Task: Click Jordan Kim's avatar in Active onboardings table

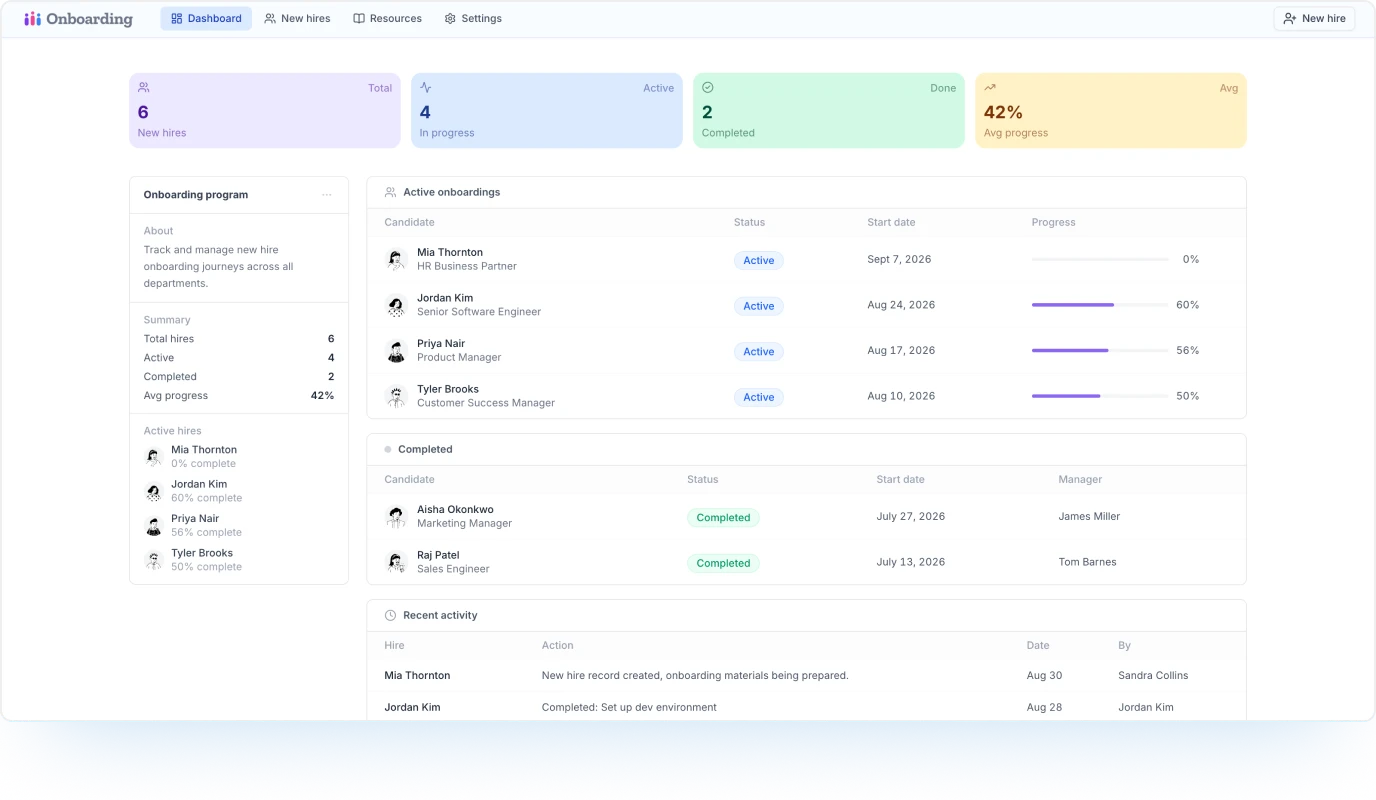Action: [x=396, y=305]
